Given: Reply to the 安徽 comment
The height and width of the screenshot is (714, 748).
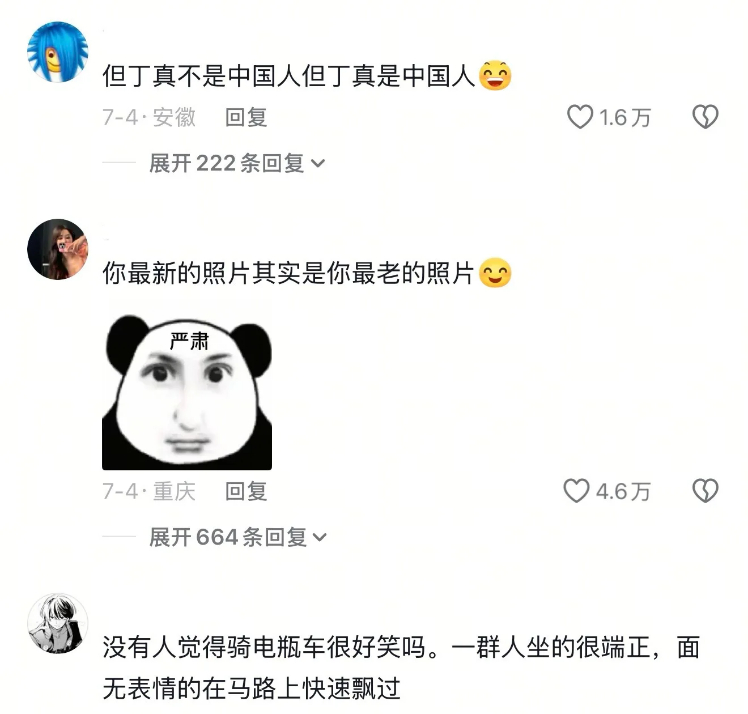Looking at the screenshot, I should tap(246, 117).
